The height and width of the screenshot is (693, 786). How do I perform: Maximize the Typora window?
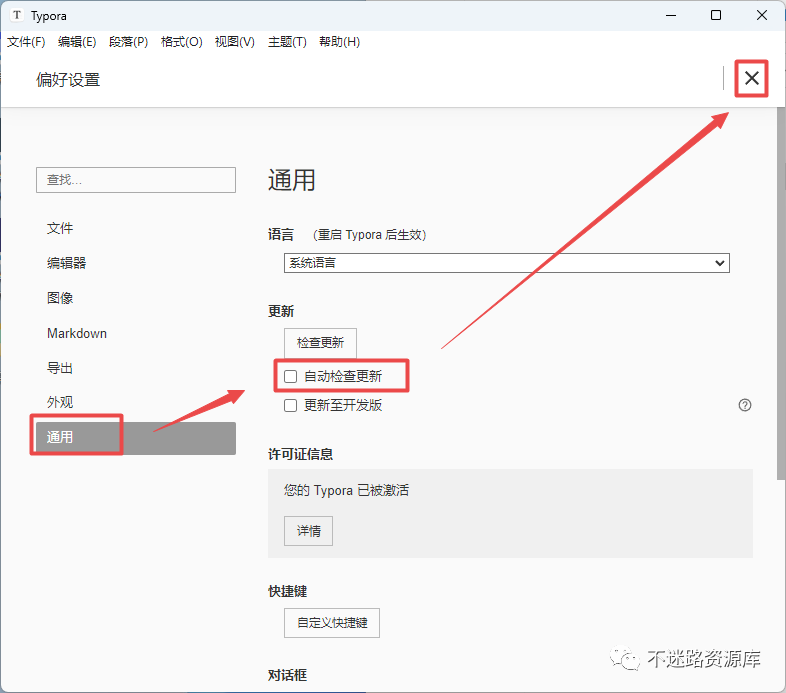[x=716, y=16]
